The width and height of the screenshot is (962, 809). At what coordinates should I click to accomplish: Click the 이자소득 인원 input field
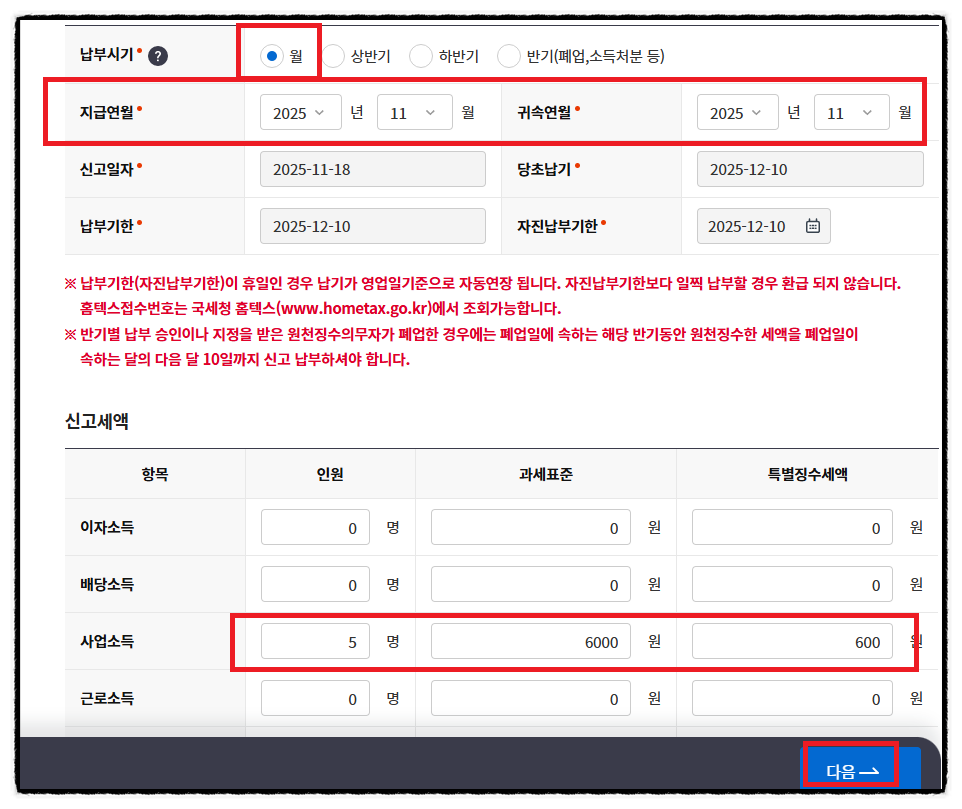coord(315,527)
